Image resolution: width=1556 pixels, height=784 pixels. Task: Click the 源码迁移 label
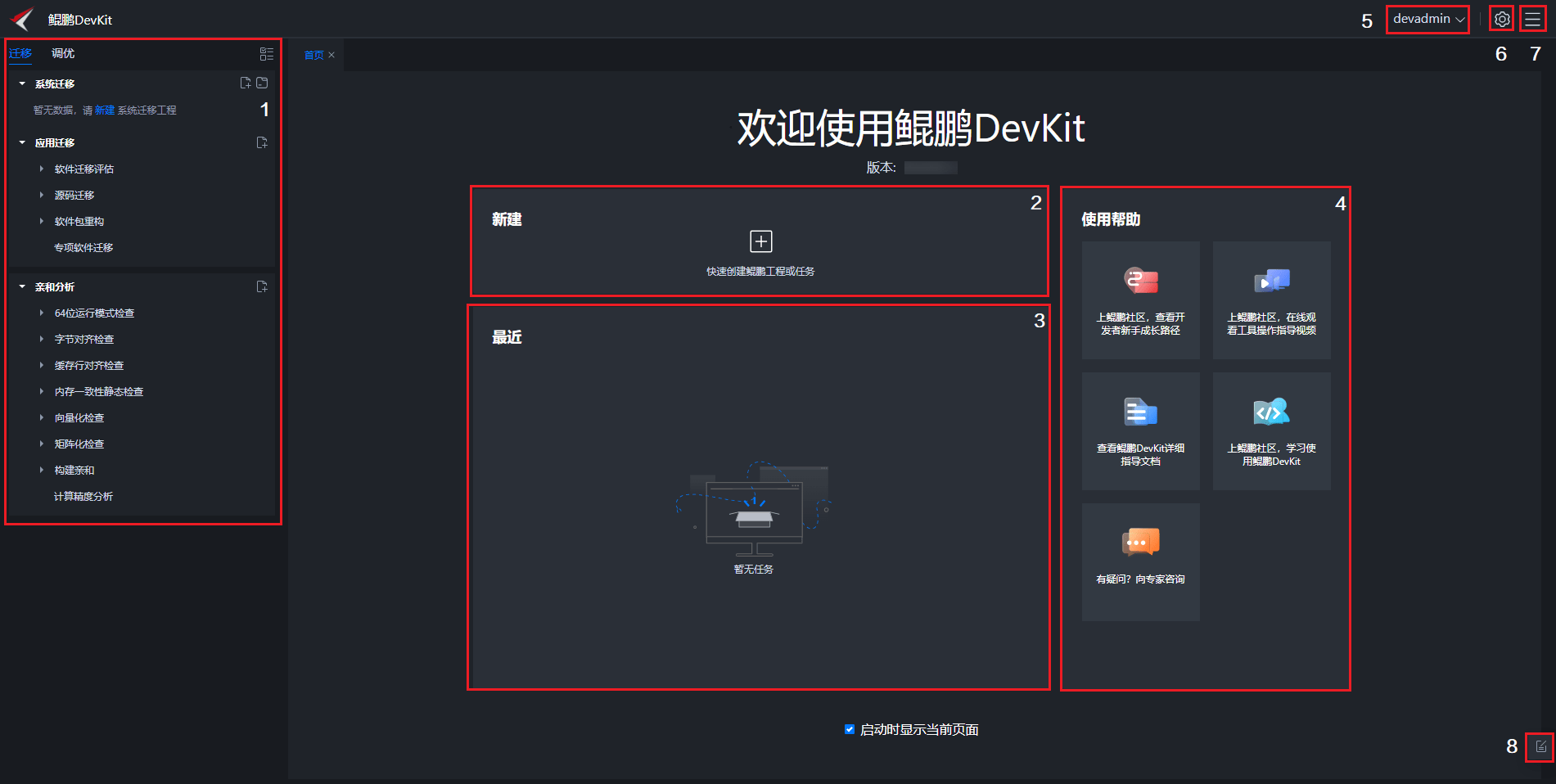(x=74, y=195)
